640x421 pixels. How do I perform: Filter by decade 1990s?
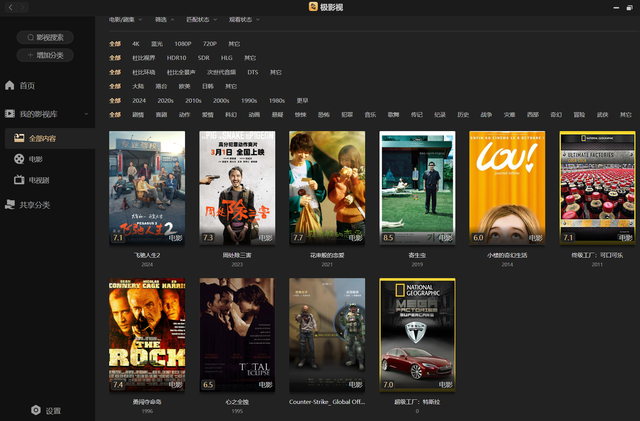click(249, 100)
